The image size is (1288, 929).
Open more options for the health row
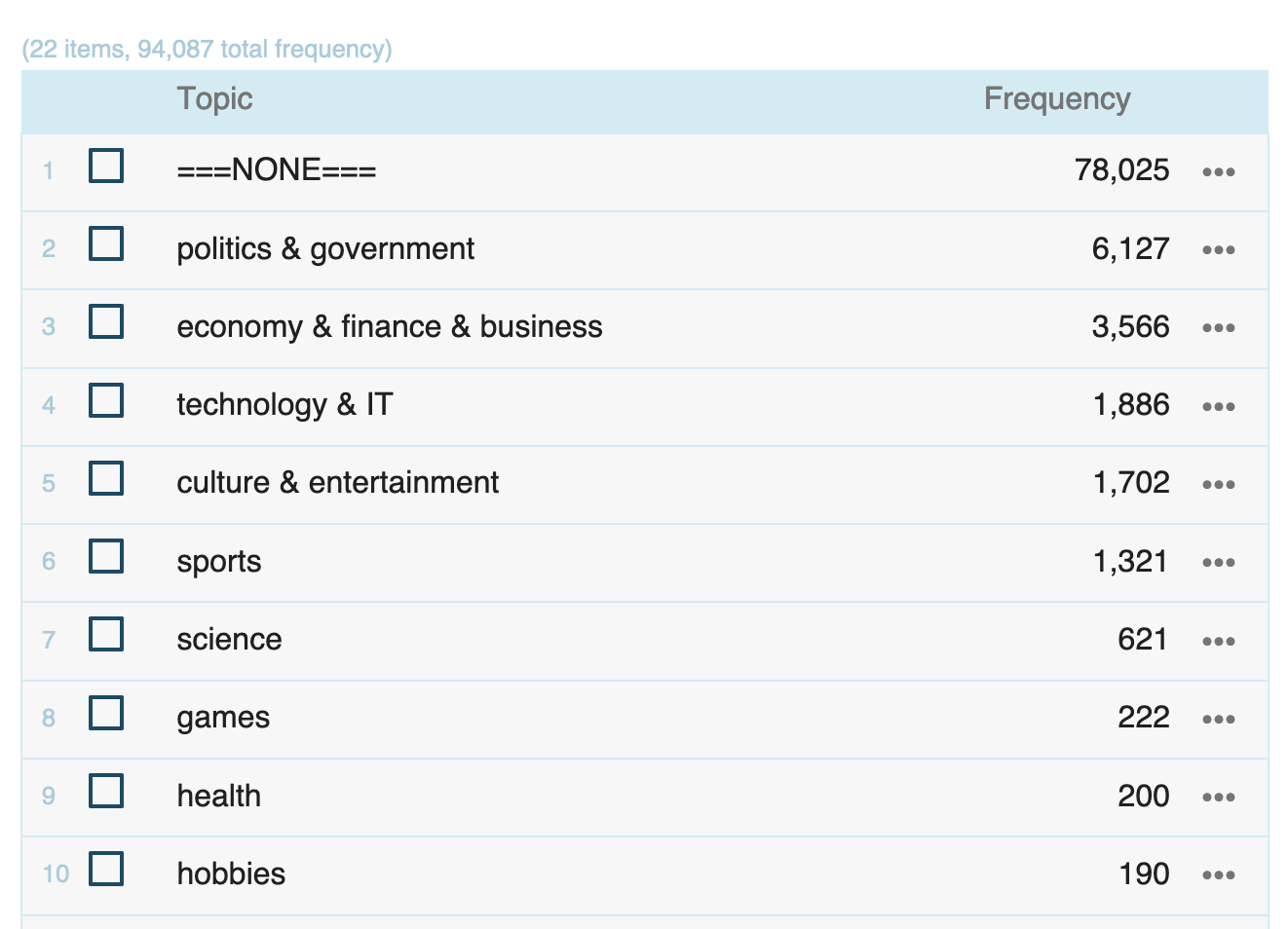click(1218, 798)
